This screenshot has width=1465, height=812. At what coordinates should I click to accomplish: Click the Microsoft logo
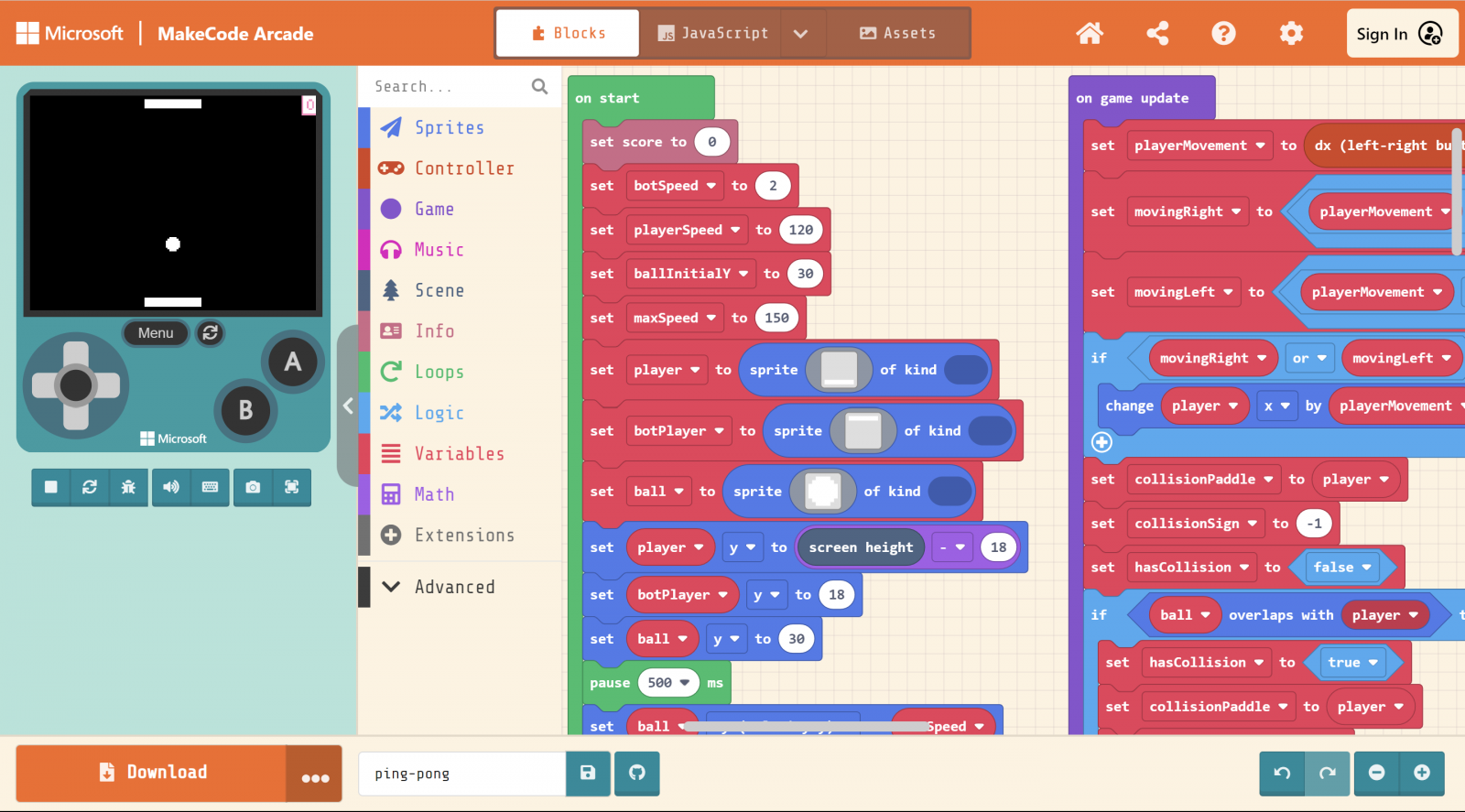tap(70, 34)
